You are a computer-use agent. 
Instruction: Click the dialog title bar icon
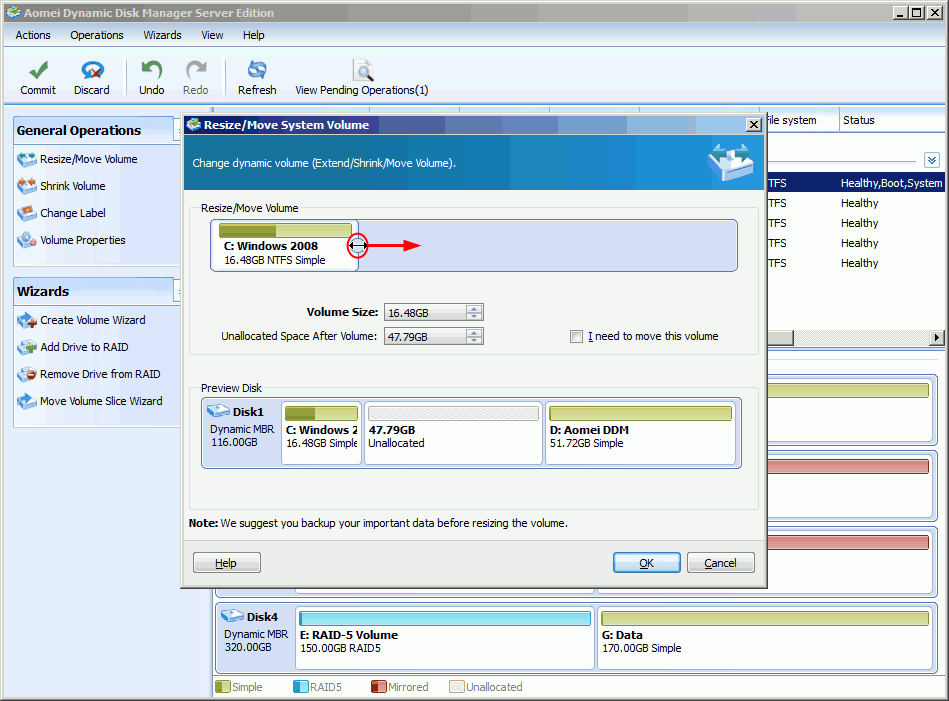click(194, 125)
